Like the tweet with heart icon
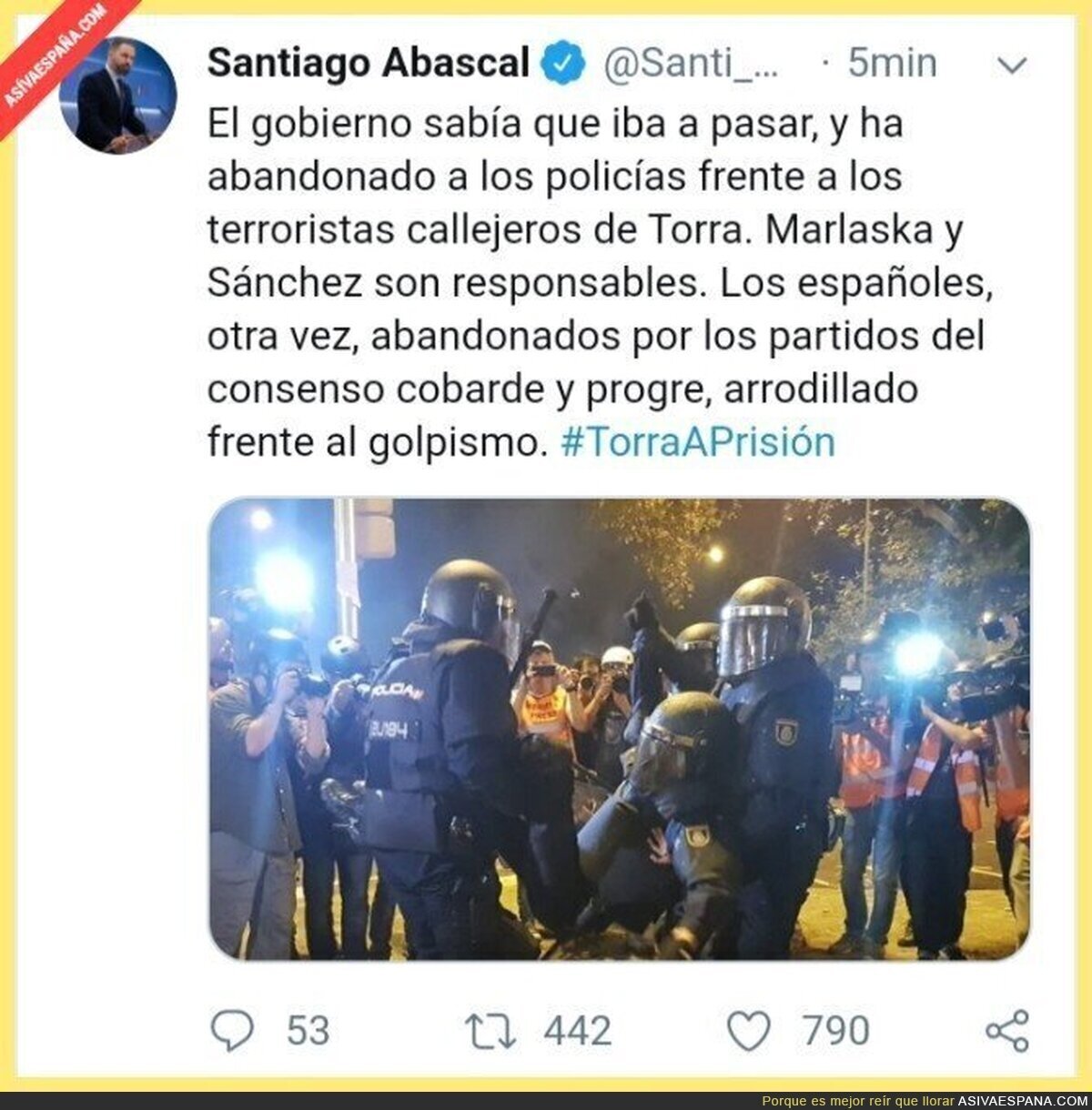 [749, 1032]
